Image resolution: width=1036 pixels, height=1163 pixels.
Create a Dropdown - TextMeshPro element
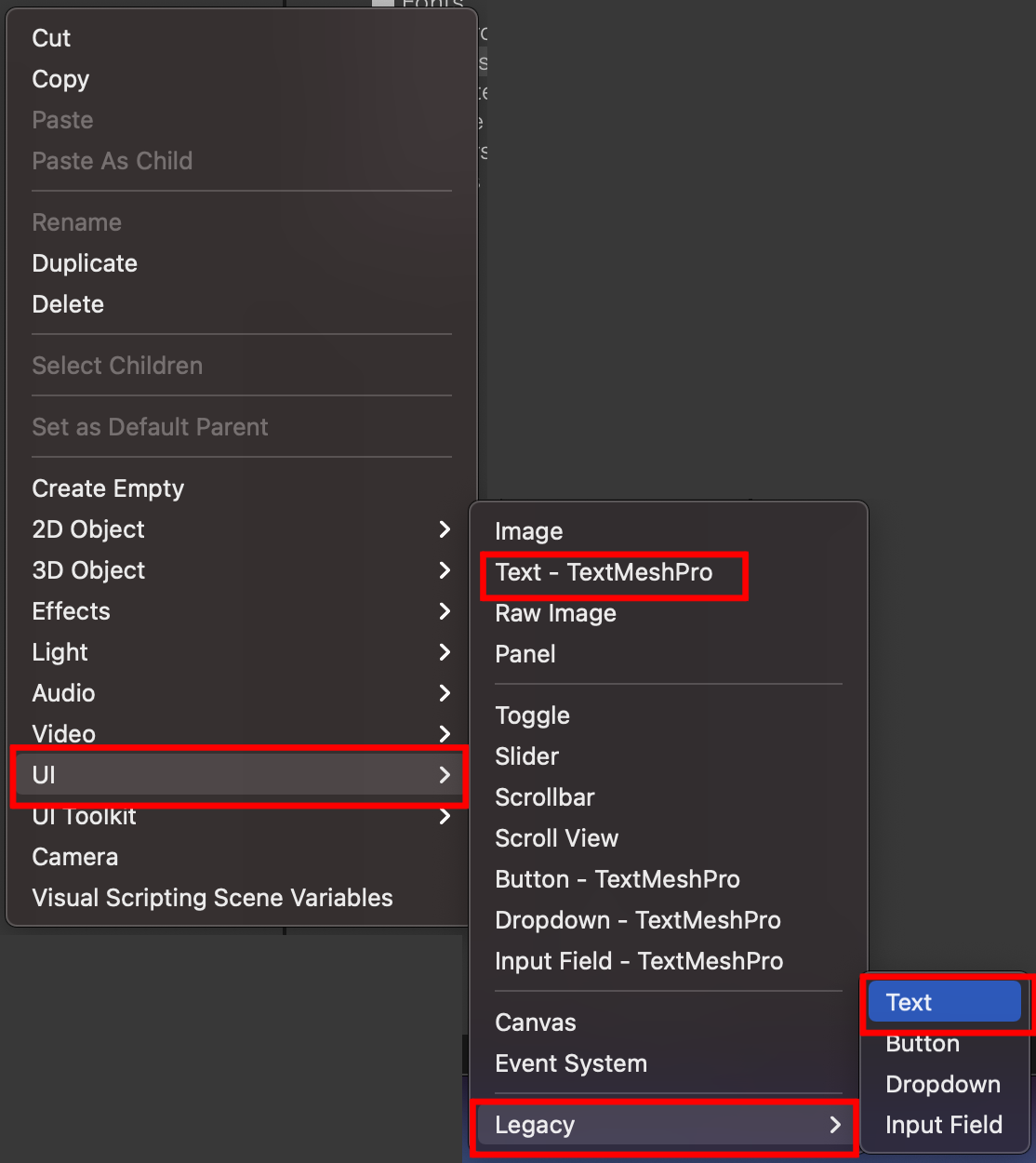pyautogui.click(x=638, y=920)
